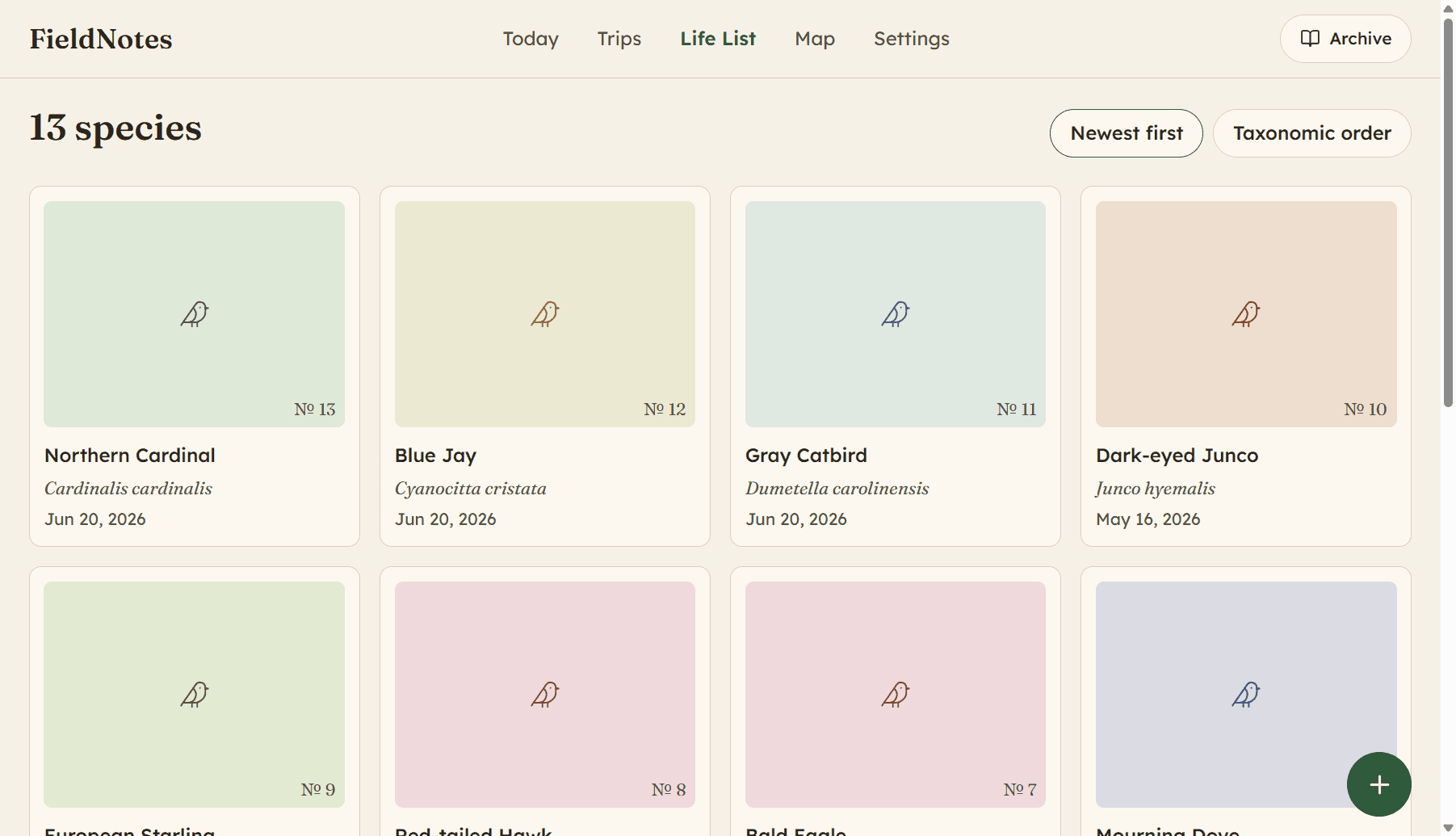
Task: Open the Map tab
Action: point(815,39)
